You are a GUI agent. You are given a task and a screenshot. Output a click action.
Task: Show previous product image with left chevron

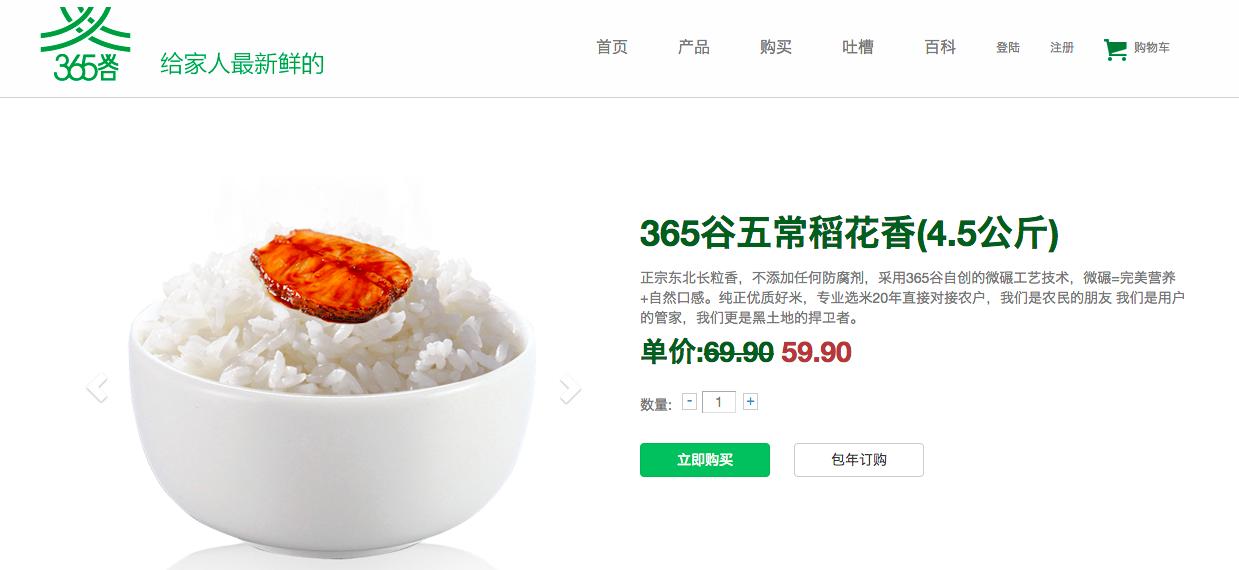coord(96,386)
